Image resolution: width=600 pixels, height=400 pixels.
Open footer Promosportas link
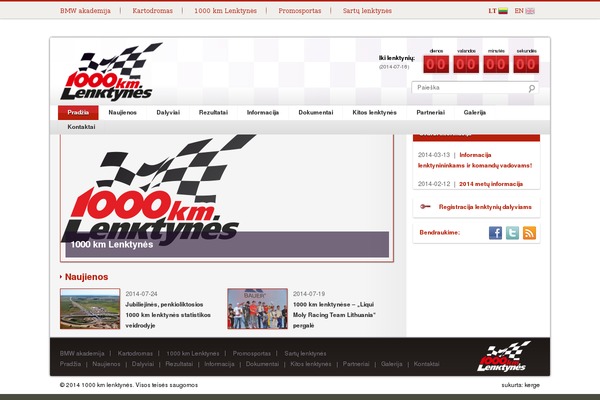tap(252, 354)
